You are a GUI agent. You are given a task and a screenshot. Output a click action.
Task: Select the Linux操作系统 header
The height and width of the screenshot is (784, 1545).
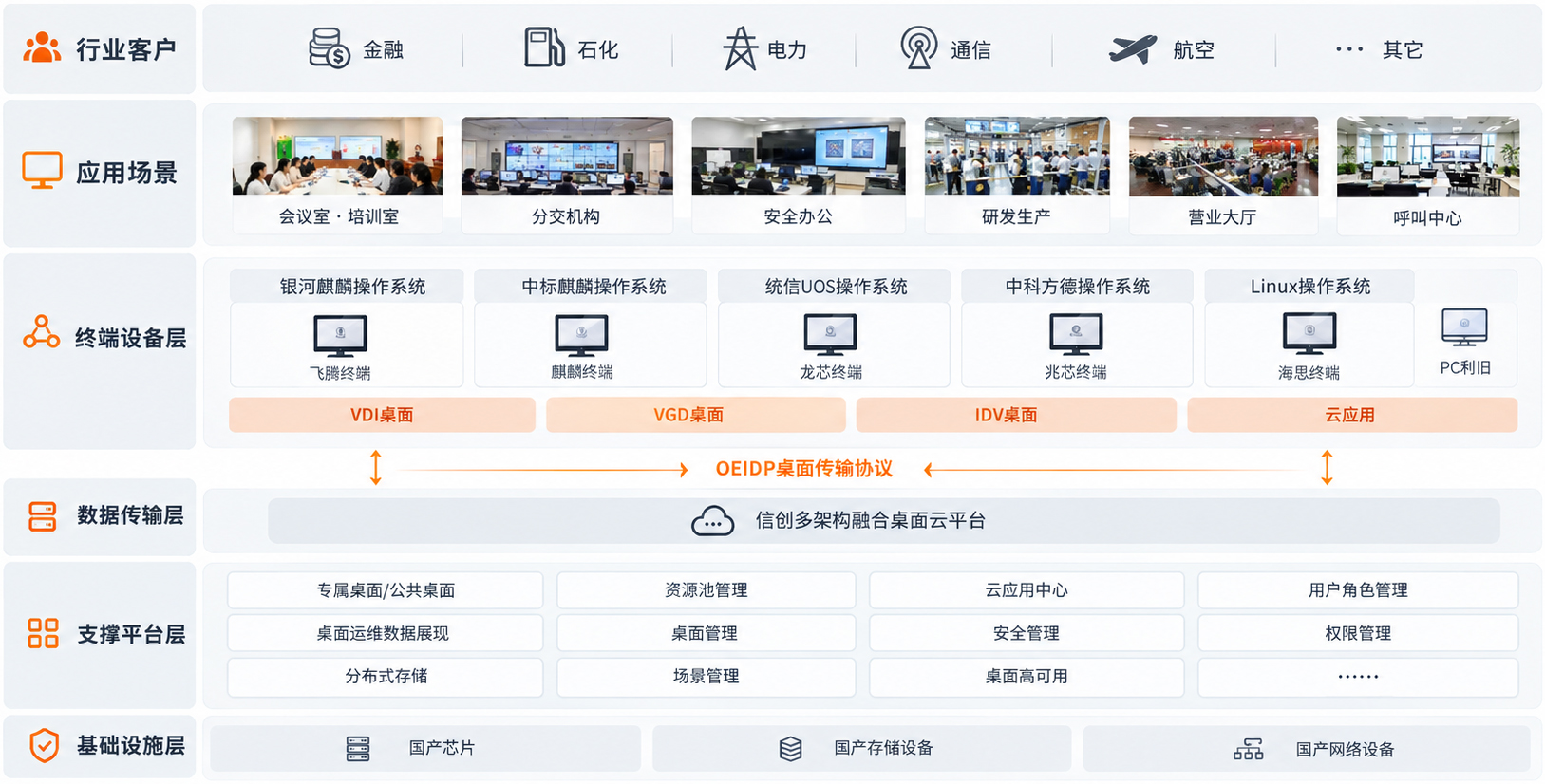[x=1309, y=286]
